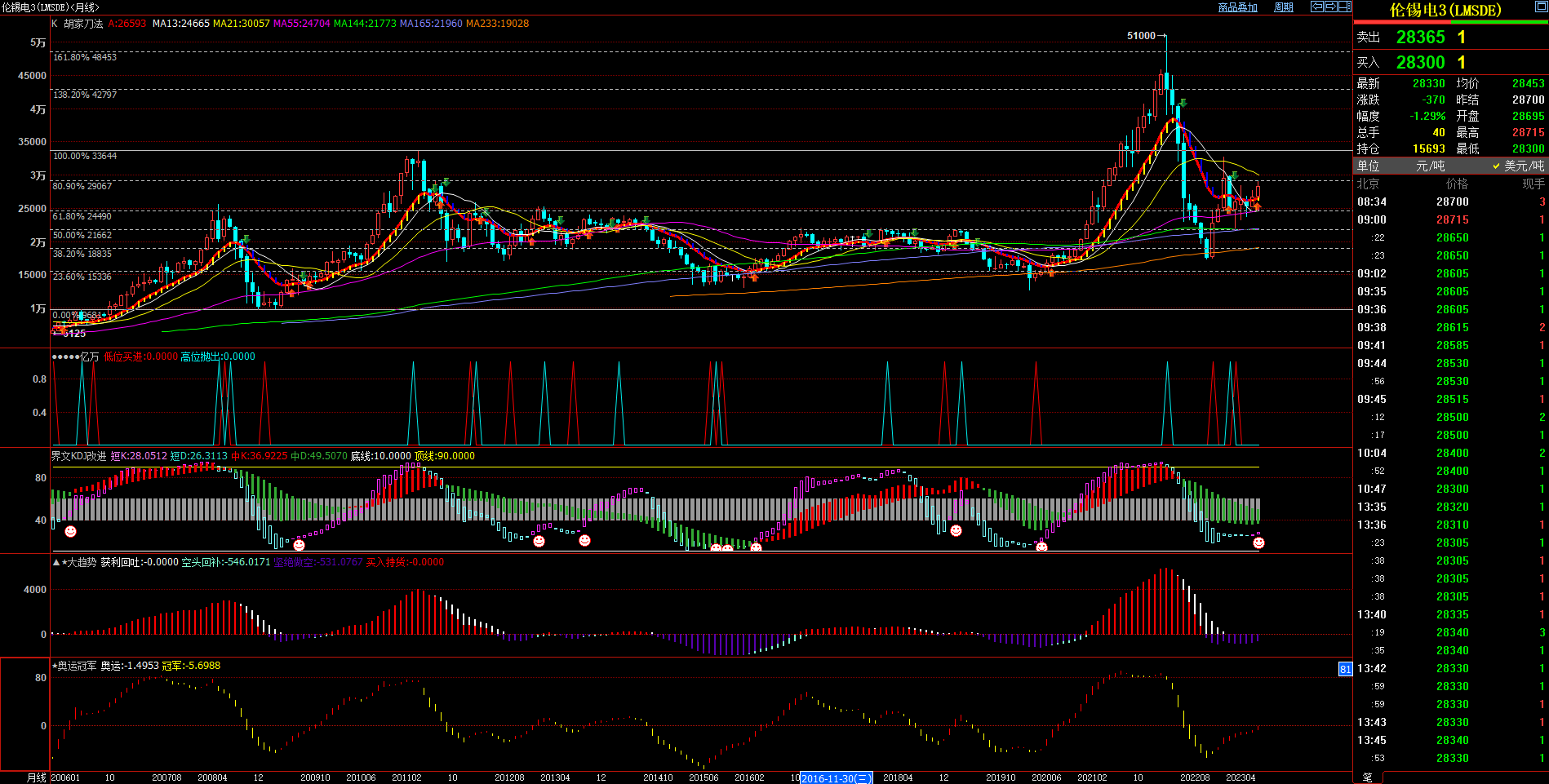The width and height of the screenshot is (1549, 784).
Task: Click the red-green buy/sell ratio bar
Action: (x=1450, y=22)
